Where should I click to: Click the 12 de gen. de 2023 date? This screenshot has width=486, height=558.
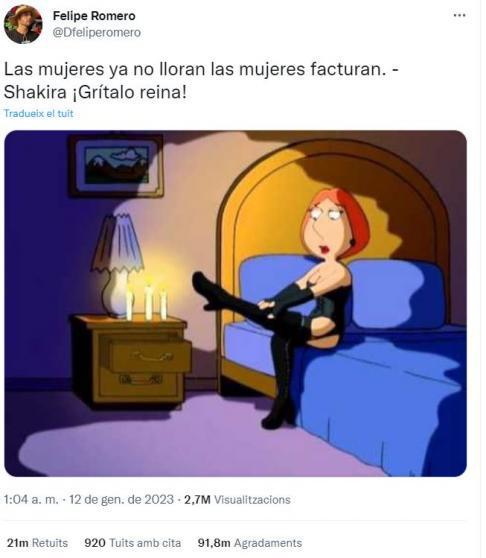tap(121, 500)
